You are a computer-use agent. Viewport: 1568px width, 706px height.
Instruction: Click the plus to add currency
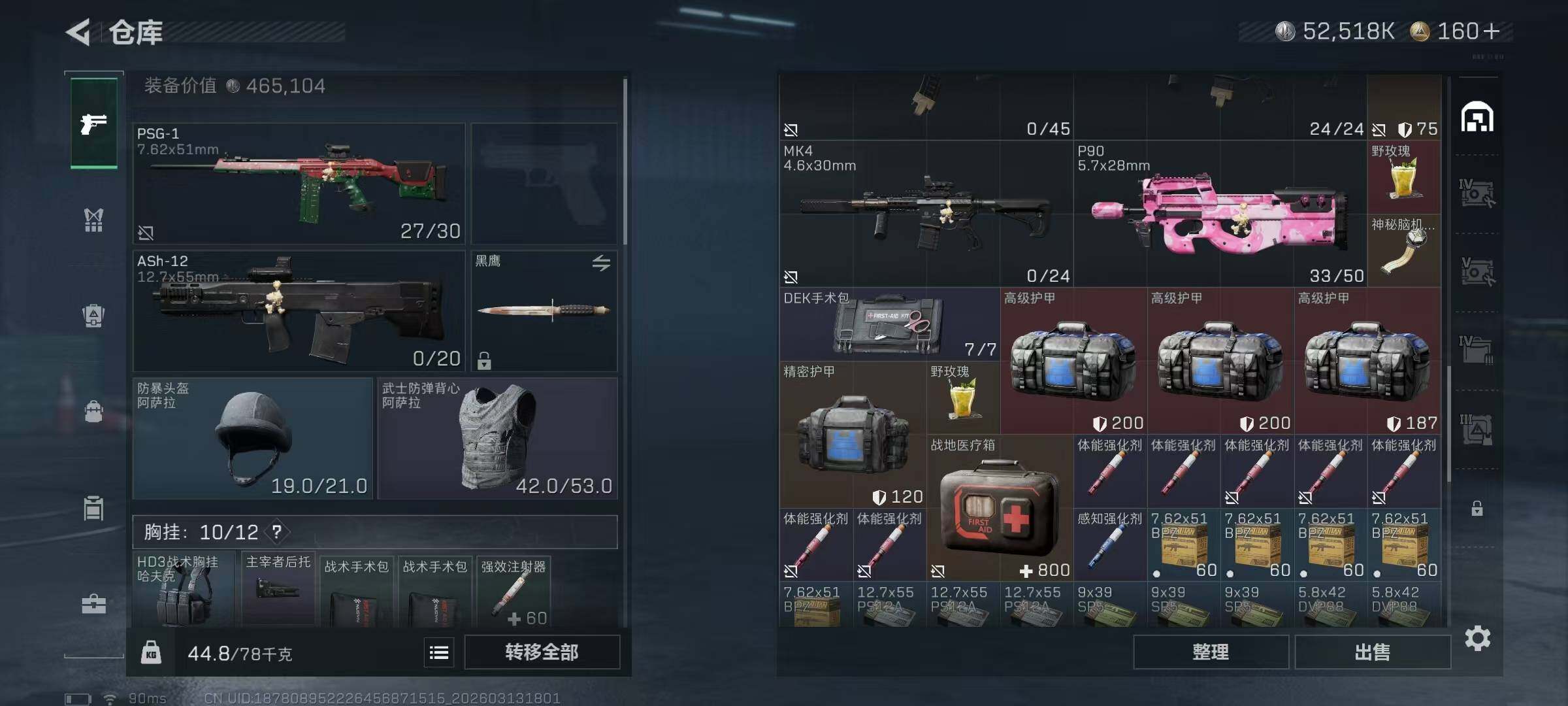click(1492, 31)
